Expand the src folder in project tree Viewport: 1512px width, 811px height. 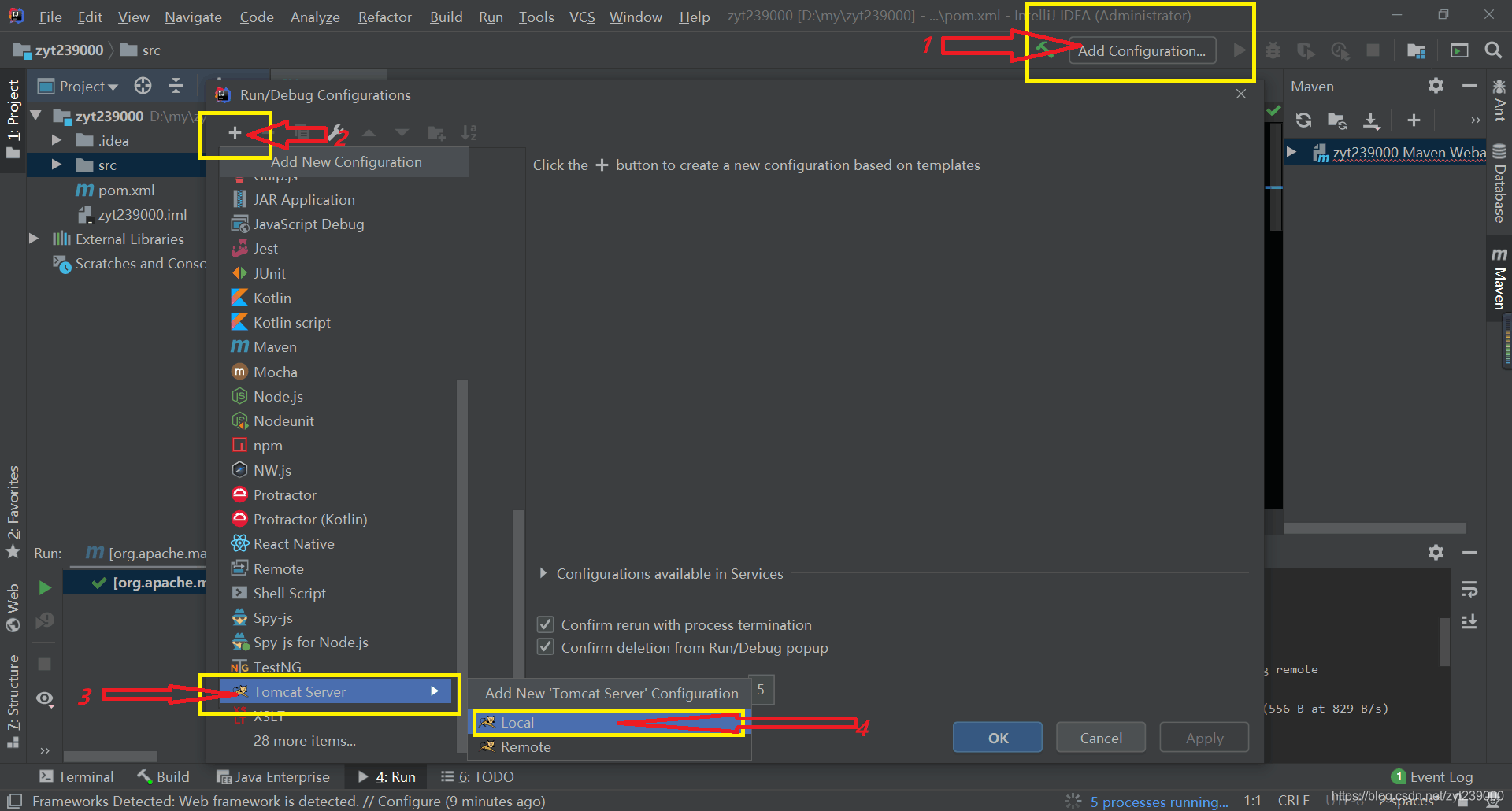tap(57, 165)
